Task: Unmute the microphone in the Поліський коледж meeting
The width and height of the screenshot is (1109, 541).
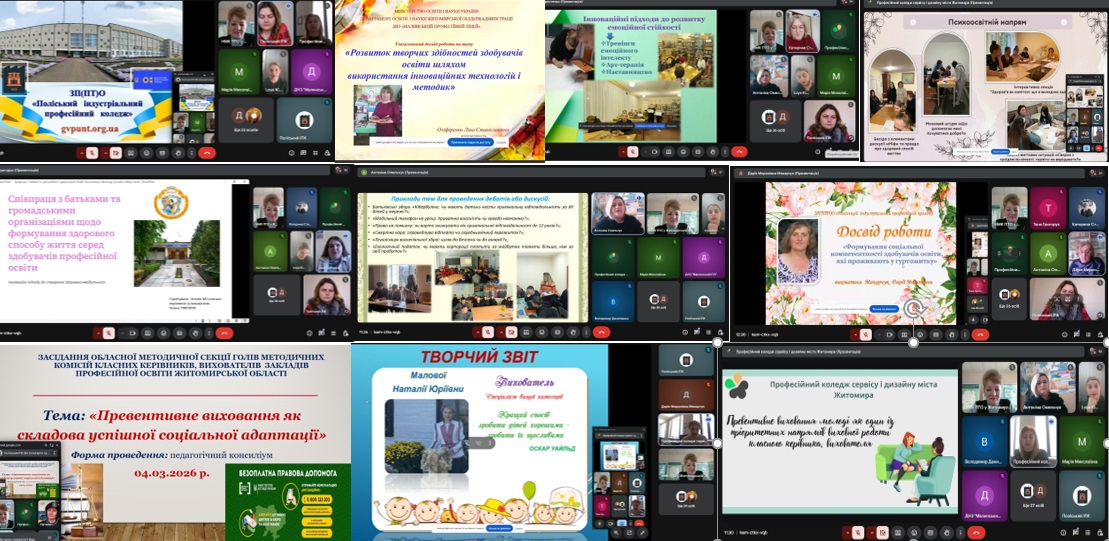Action: (x=91, y=153)
